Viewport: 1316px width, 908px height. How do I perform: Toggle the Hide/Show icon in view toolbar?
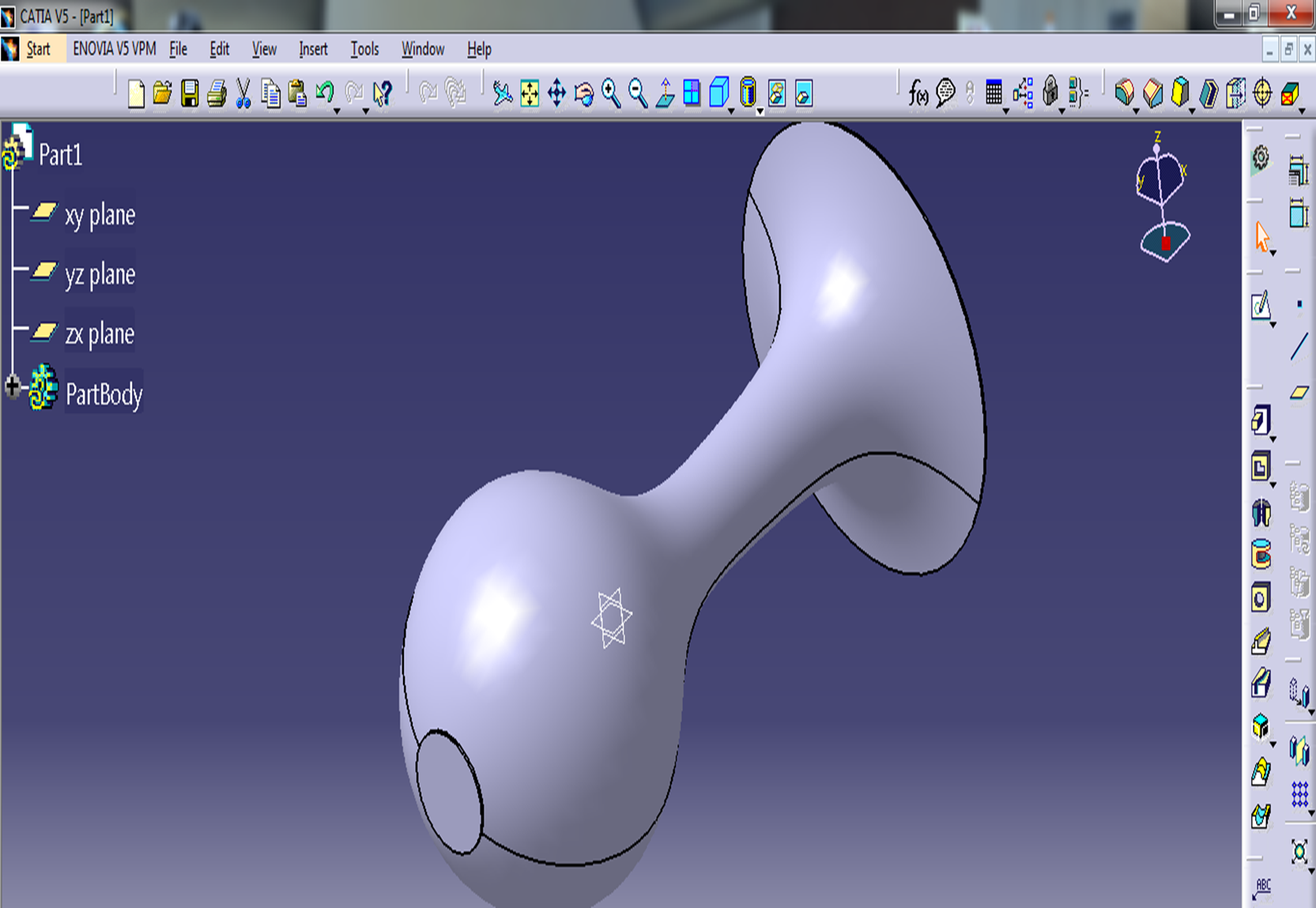pyautogui.click(x=777, y=94)
